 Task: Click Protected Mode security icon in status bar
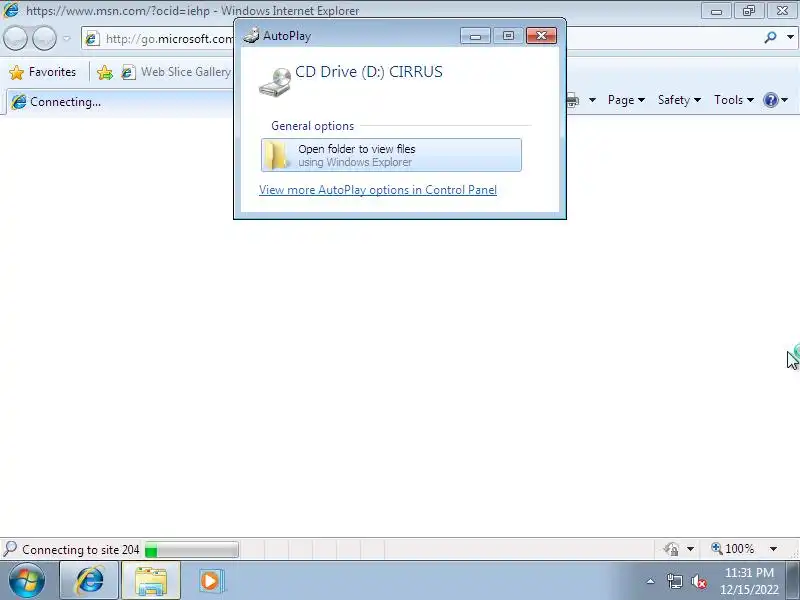coord(671,549)
